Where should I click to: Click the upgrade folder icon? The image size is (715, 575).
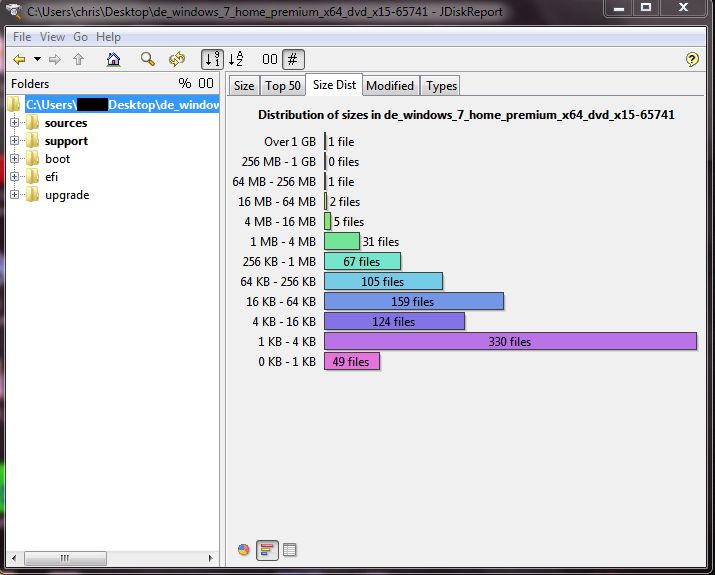[x=32, y=195]
